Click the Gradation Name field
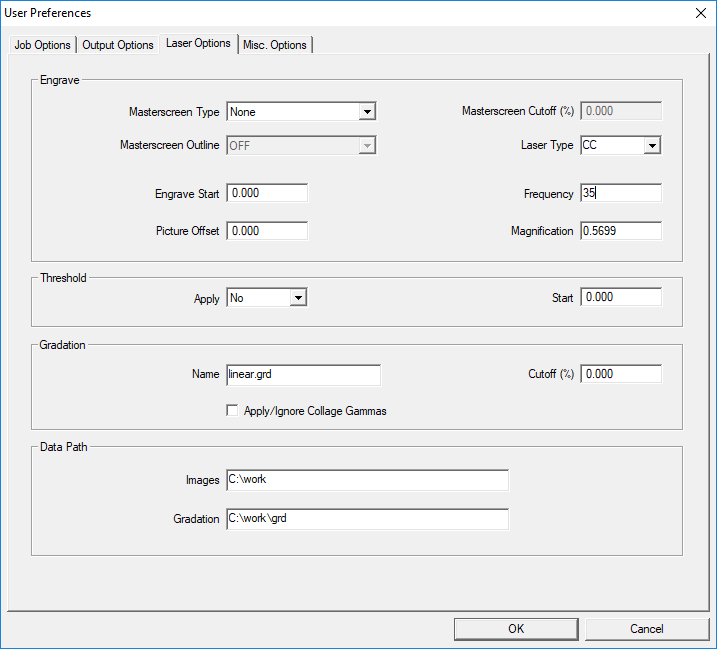The image size is (717, 649). (303, 374)
